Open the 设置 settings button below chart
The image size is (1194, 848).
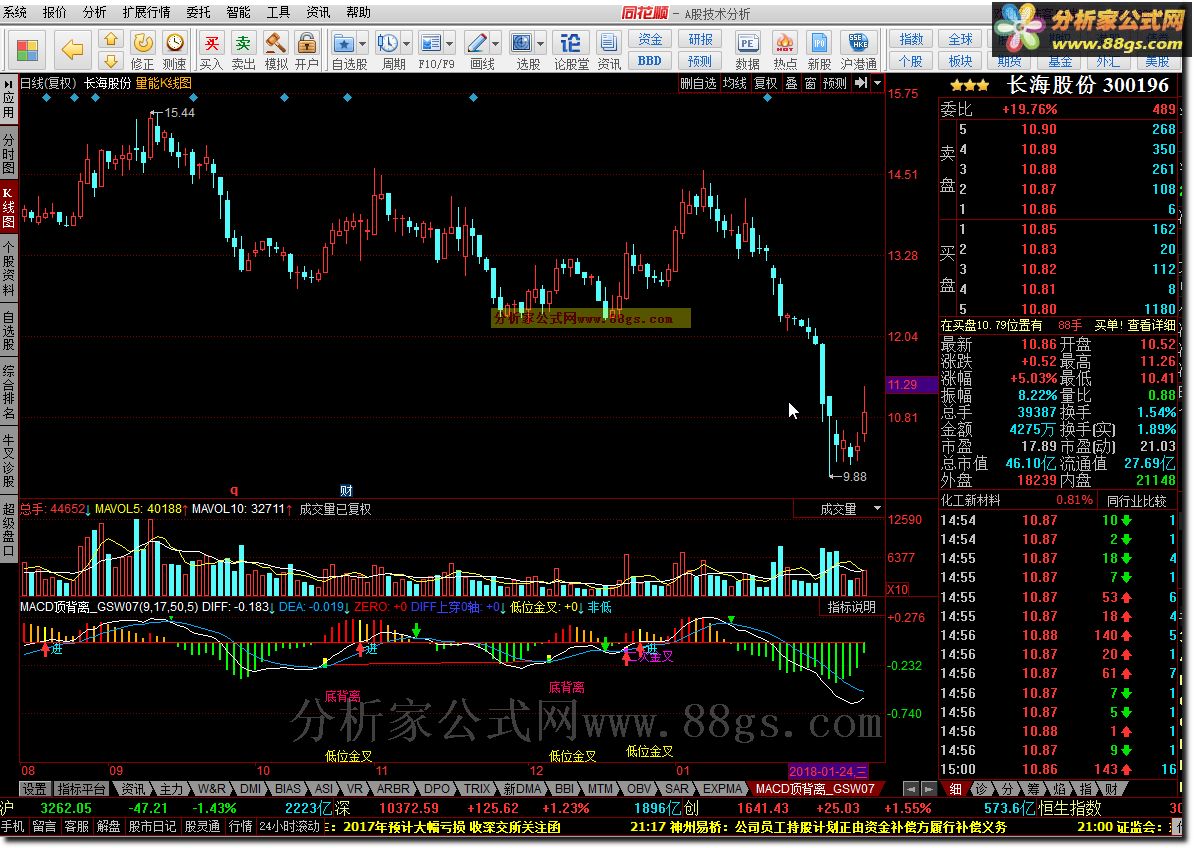(x=34, y=789)
